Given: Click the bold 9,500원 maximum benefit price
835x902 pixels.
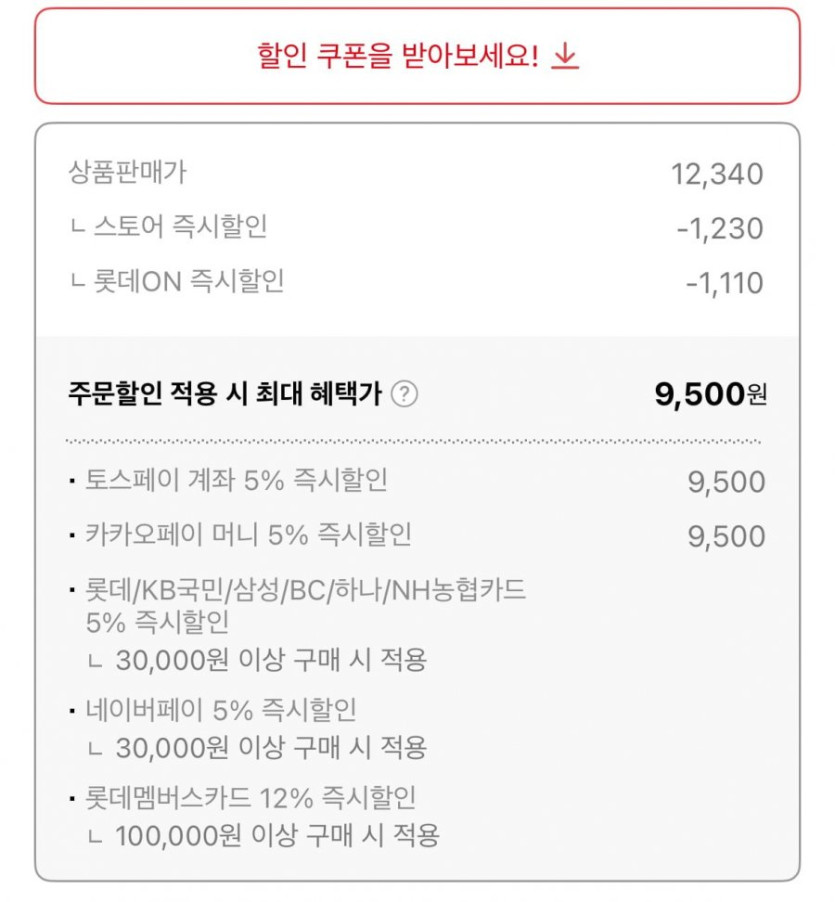Looking at the screenshot, I should tap(711, 394).
